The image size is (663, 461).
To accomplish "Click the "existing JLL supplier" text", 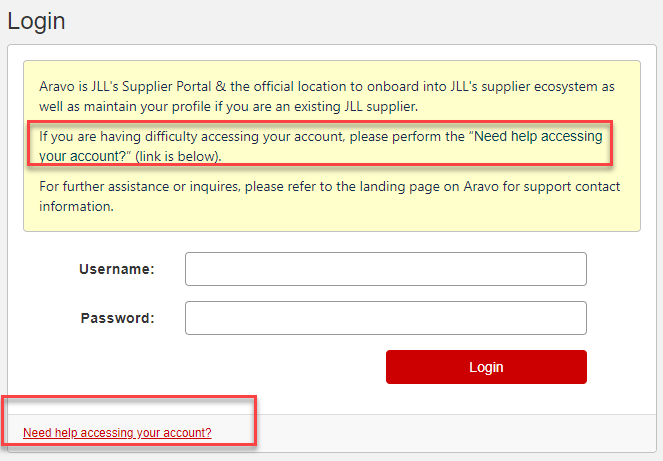I will click(x=377, y=106).
